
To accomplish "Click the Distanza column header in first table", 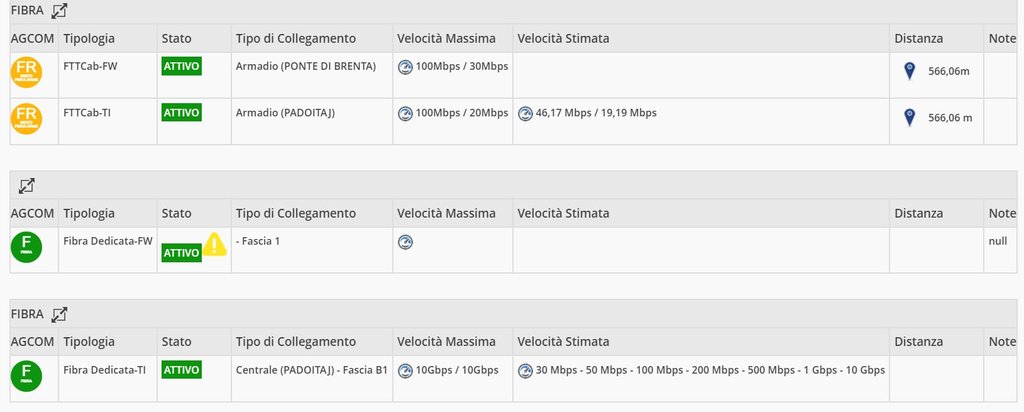I will click(x=918, y=39).
